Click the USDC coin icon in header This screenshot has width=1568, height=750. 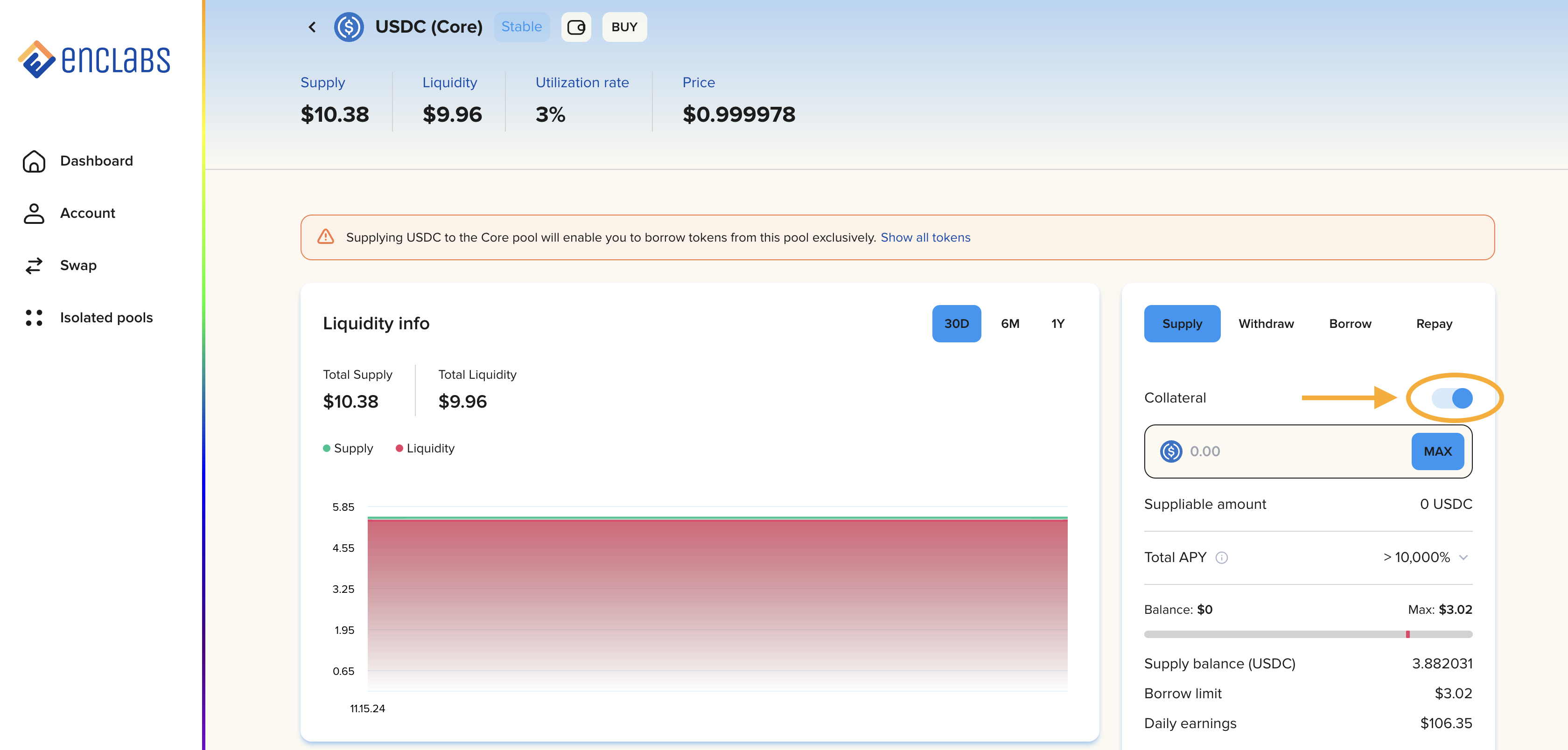pos(349,27)
